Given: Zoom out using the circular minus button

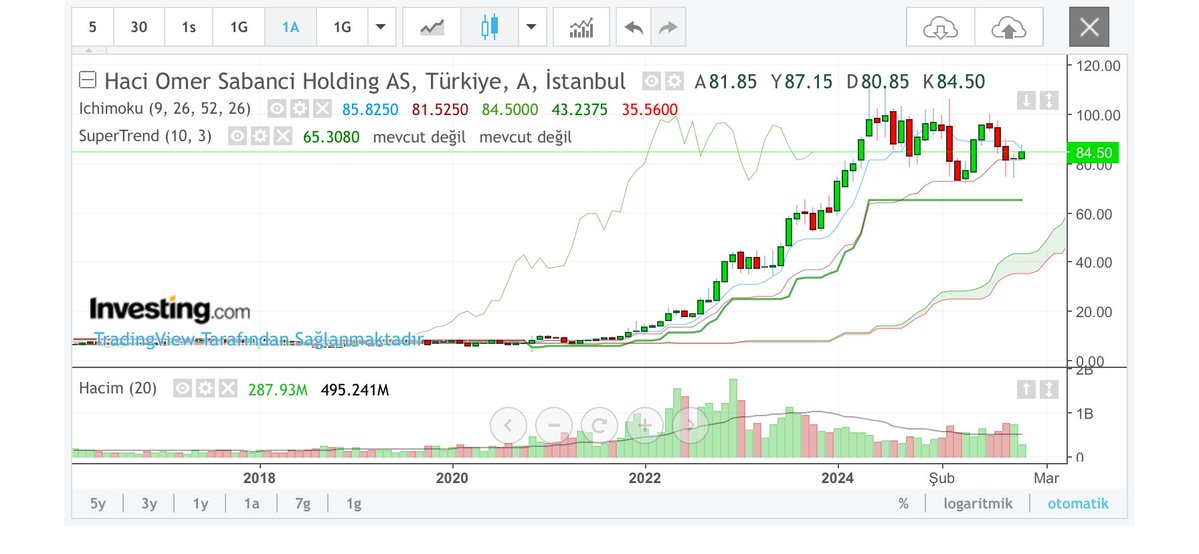Looking at the screenshot, I should tap(554, 425).
